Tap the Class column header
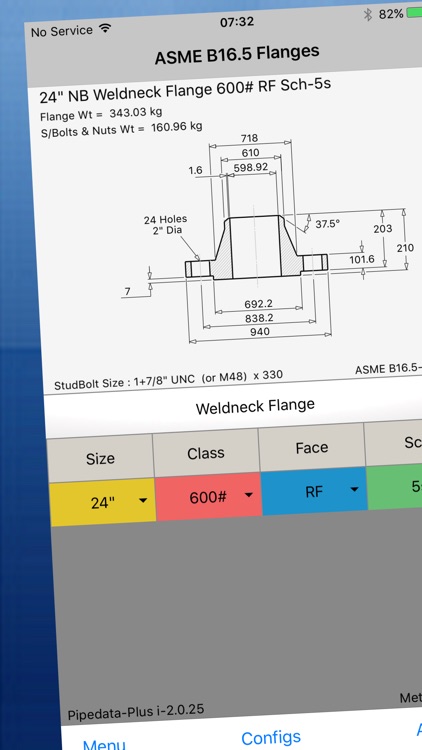Screen dimensions: 422x750 point(206,453)
